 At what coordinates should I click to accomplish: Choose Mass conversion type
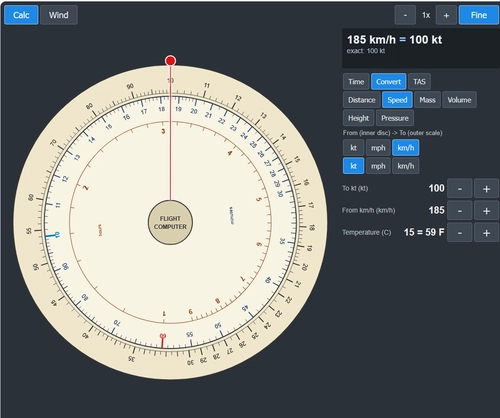[427, 100]
